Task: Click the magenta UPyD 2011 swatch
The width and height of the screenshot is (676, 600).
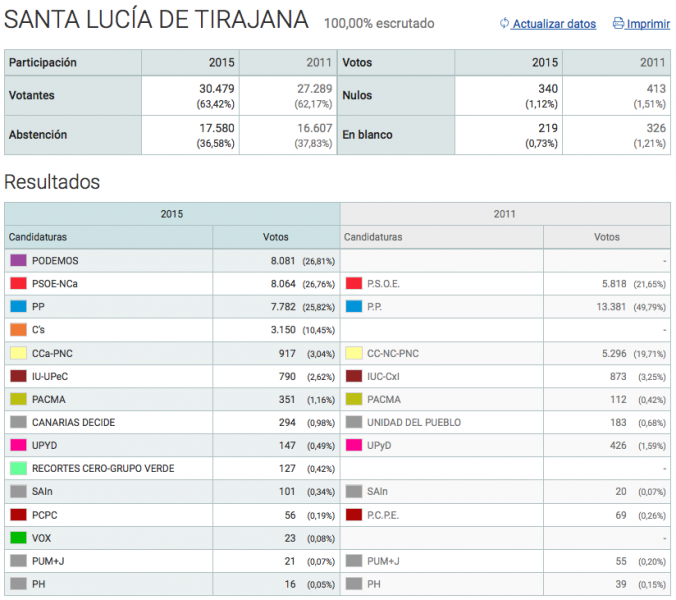Action: coord(354,445)
